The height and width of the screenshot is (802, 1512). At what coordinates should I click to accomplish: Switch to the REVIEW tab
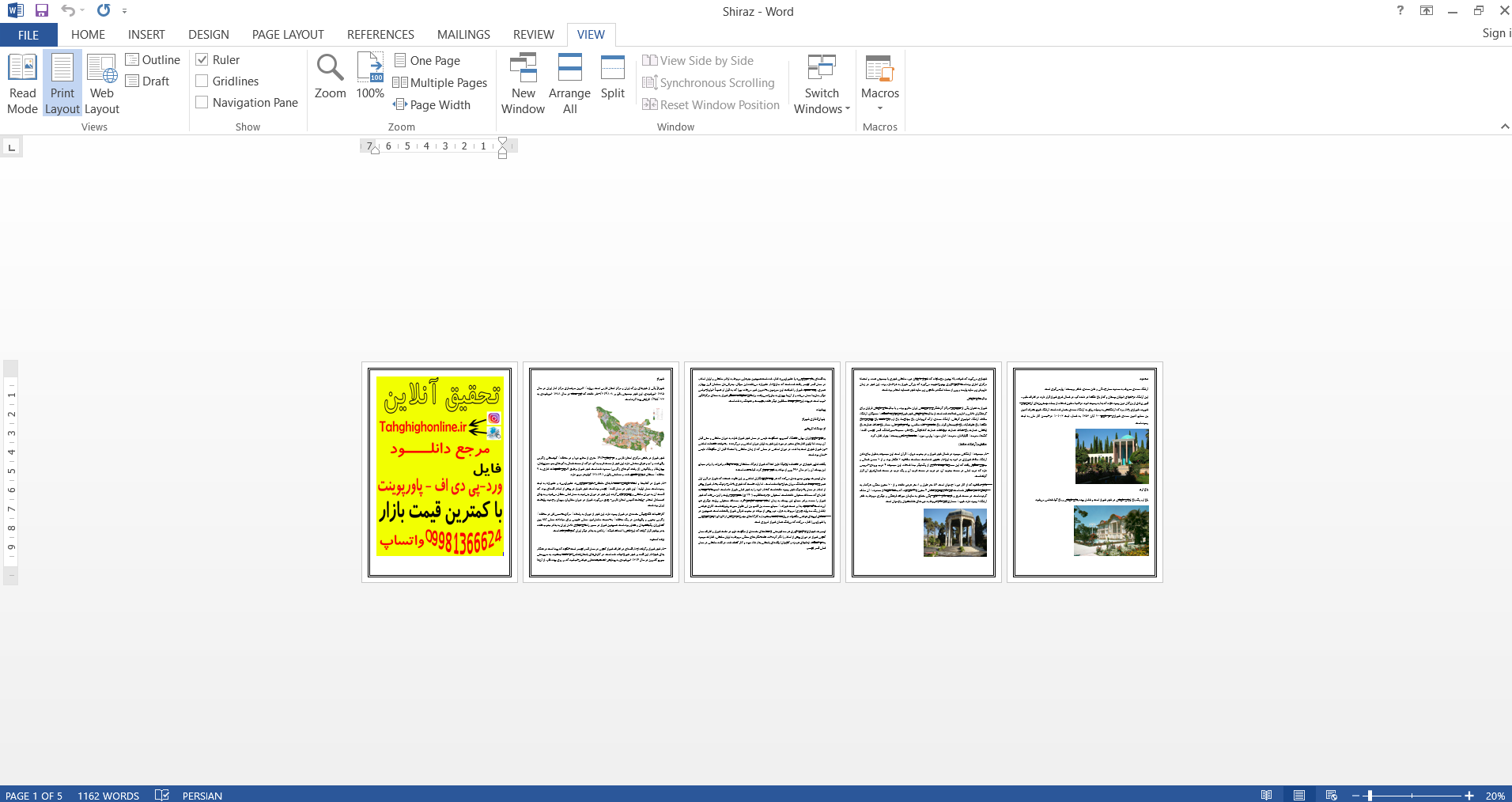[x=533, y=35]
